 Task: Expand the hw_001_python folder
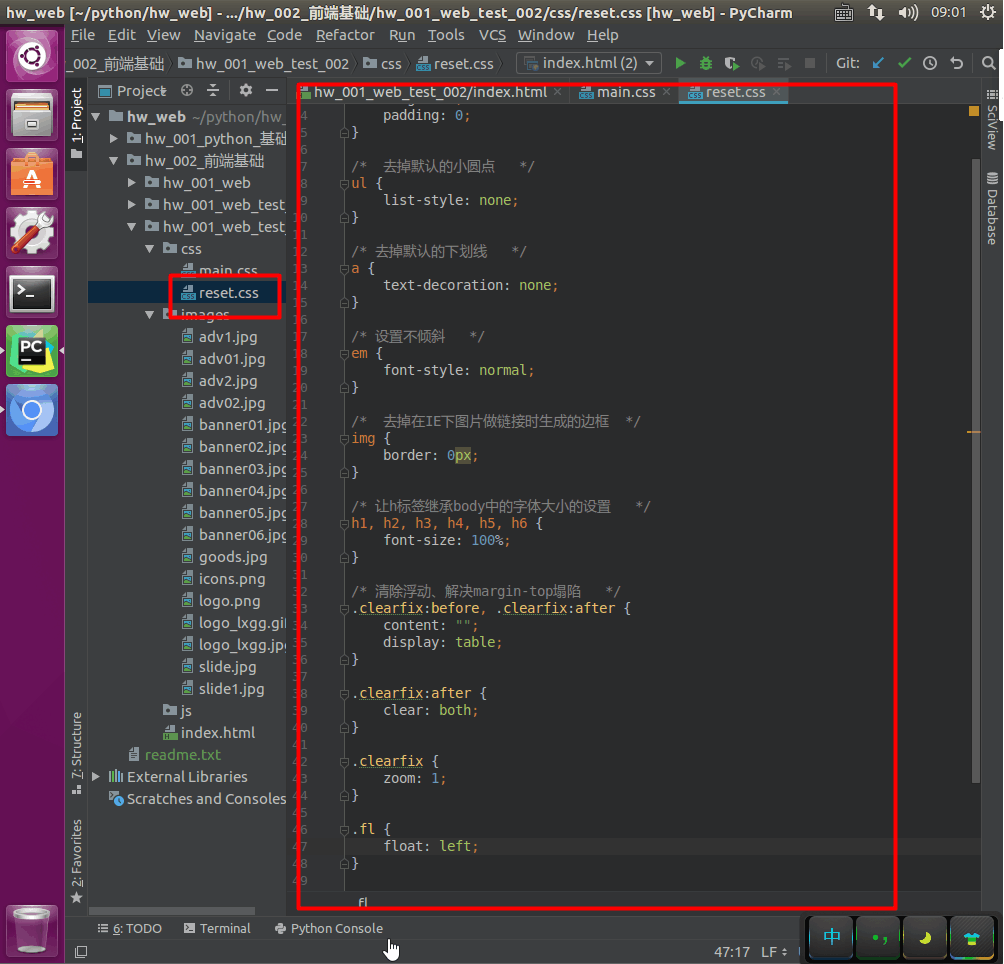coord(114,139)
